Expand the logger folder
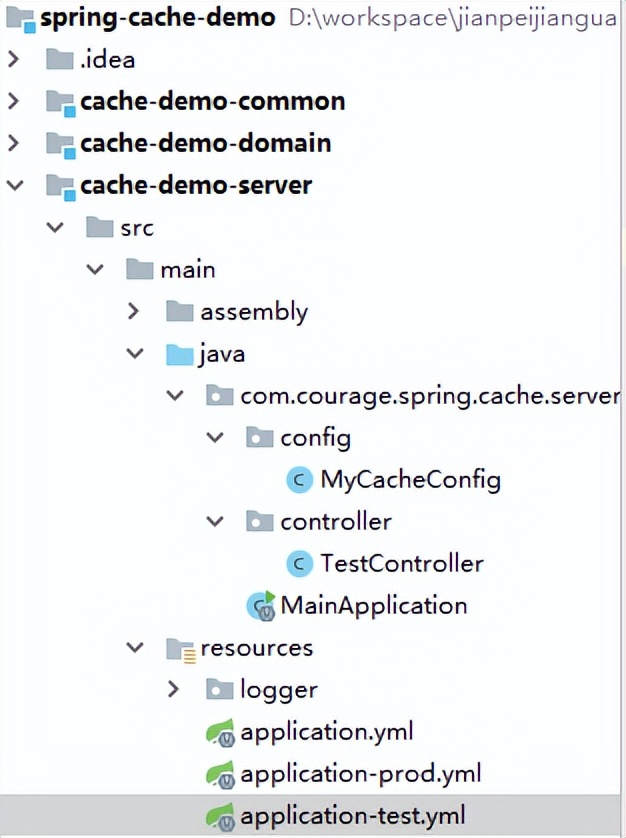This screenshot has width=626, height=838. click(x=173, y=690)
